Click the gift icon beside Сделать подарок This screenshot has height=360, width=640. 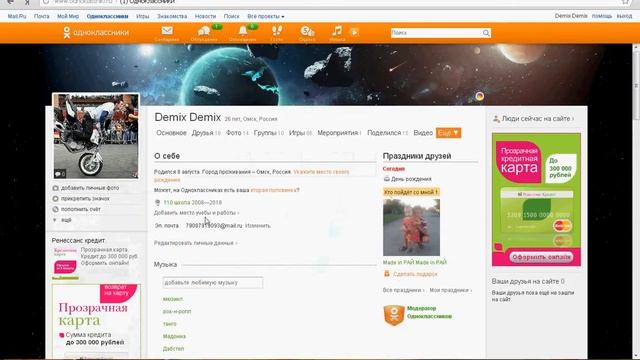click(x=387, y=274)
